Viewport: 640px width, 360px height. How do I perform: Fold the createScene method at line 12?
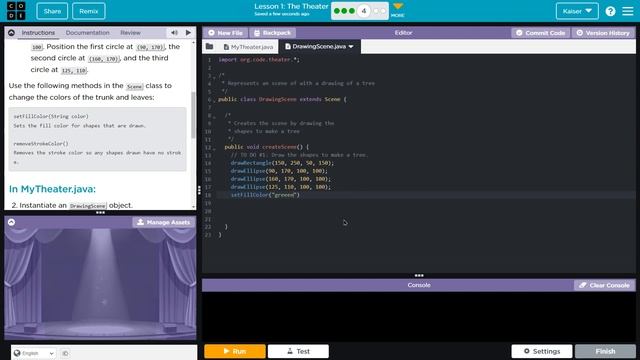coord(214,148)
